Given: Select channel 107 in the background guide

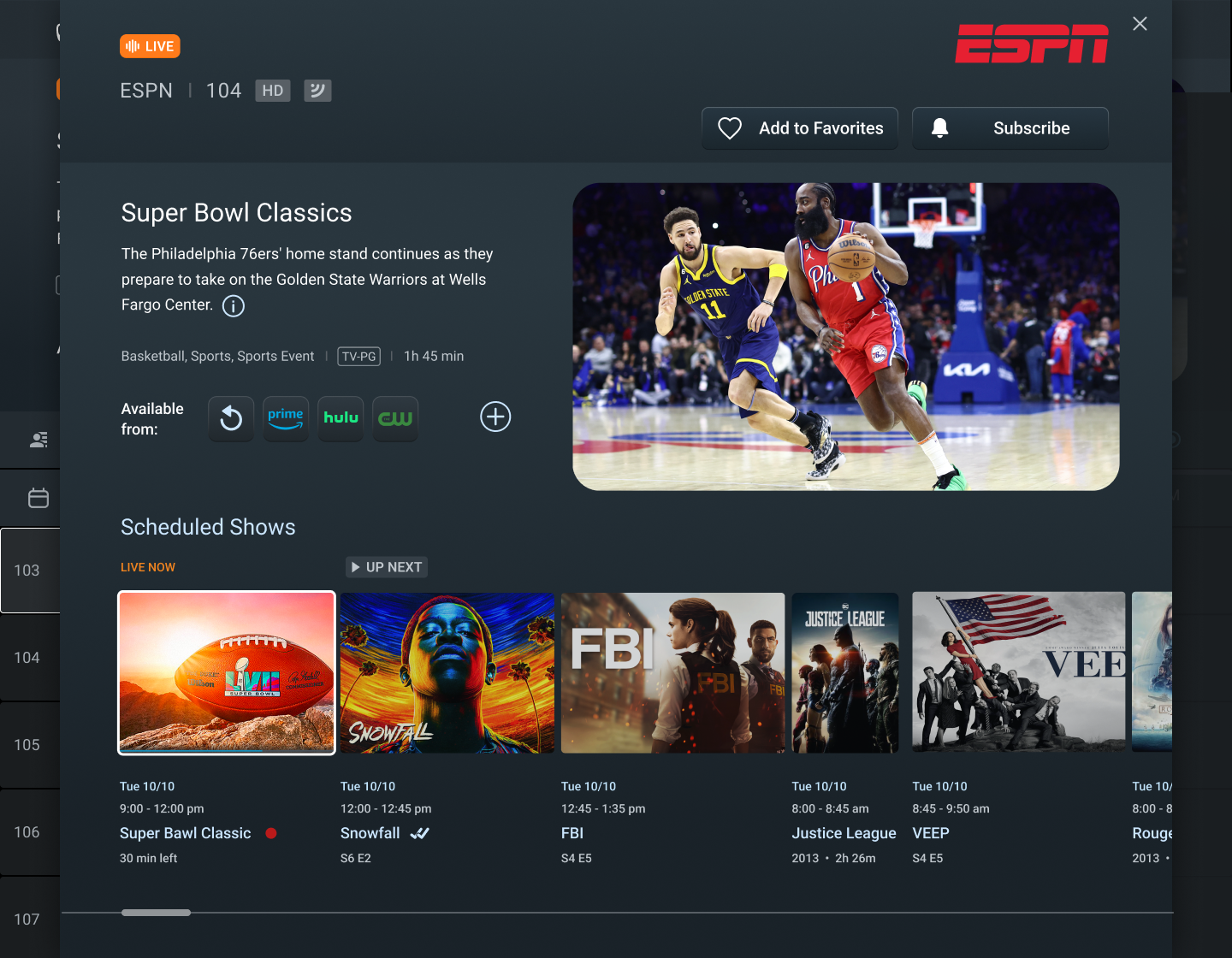Looking at the screenshot, I should pos(30,920).
